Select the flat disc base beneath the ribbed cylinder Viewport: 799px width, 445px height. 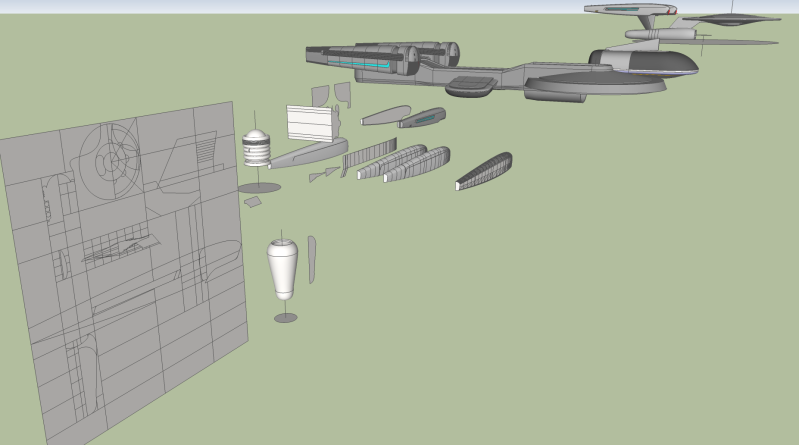pyautogui.click(x=259, y=188)
